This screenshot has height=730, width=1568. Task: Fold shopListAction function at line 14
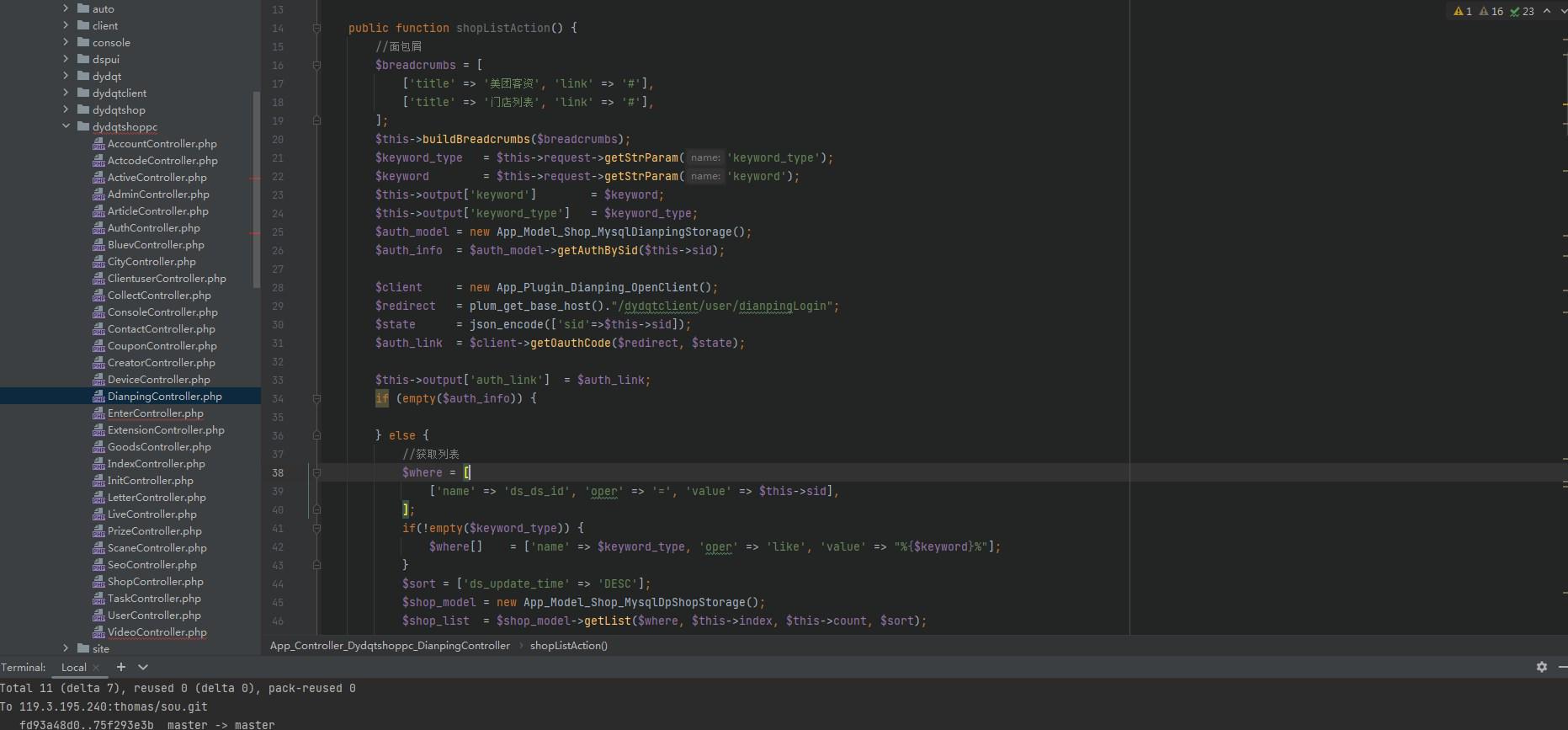pos(316,29)
